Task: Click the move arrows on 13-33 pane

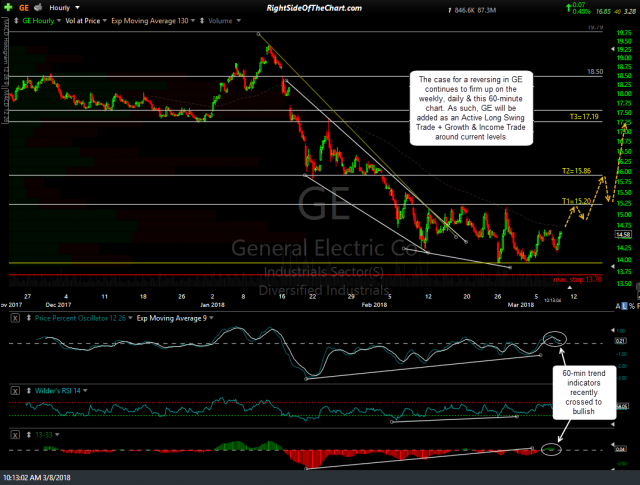Action: (29, 435)
